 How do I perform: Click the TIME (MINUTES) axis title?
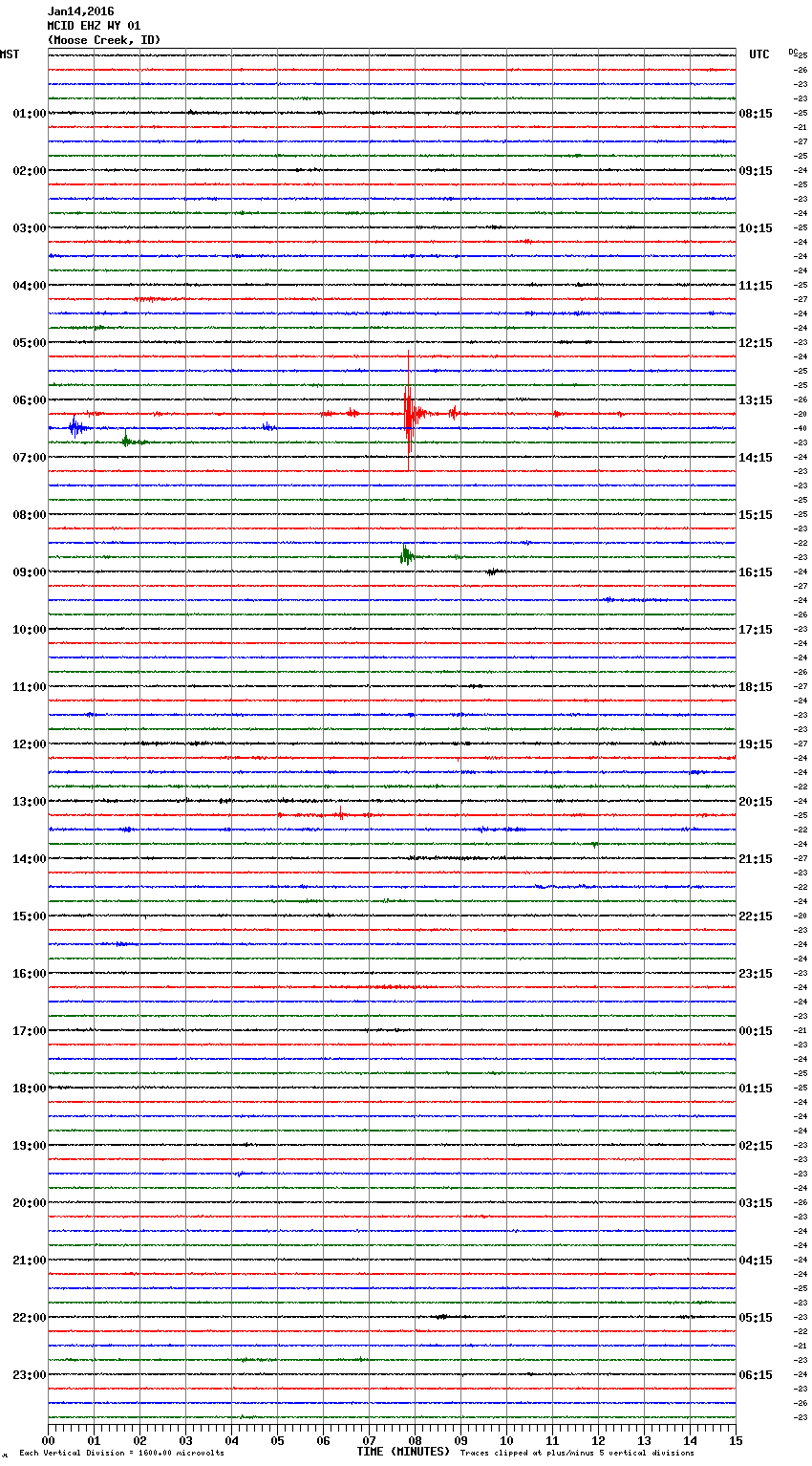pos(403,1452)
